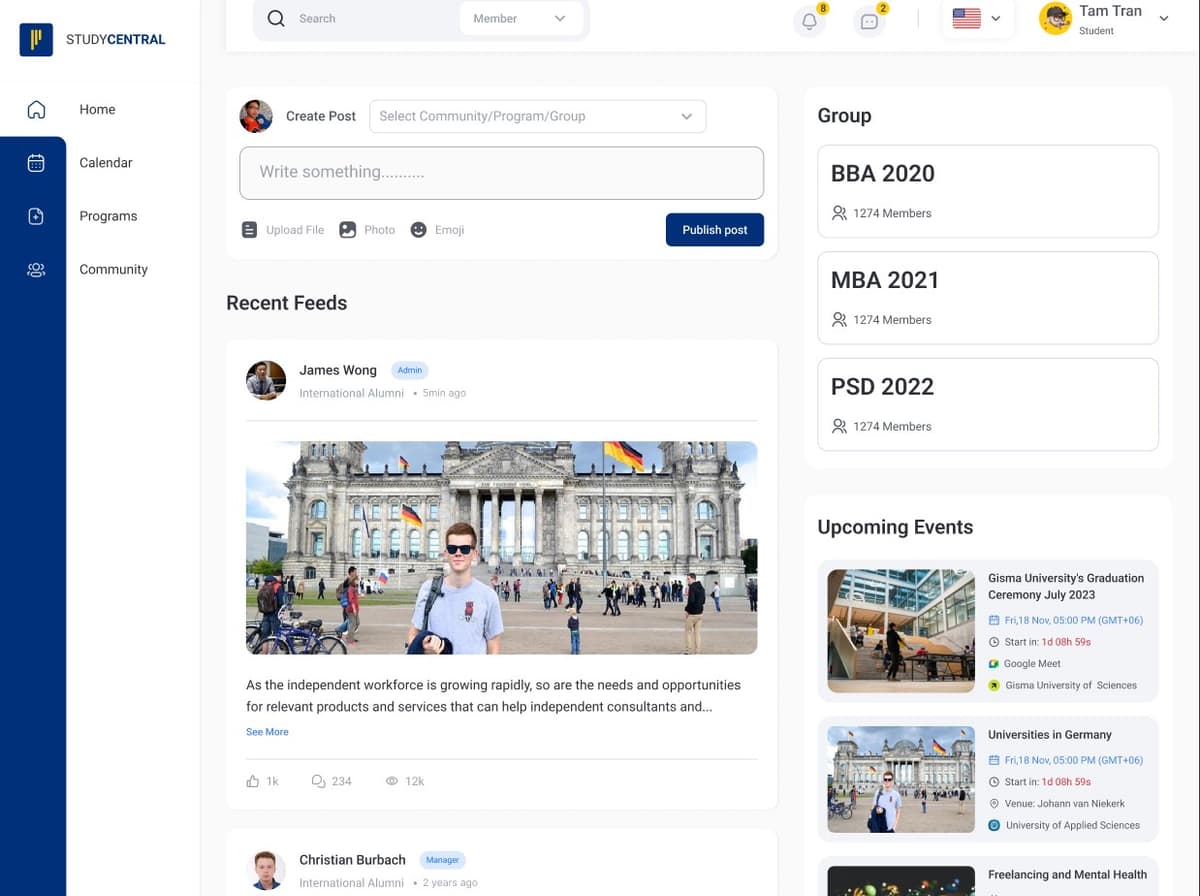Click the Like icon on James Wong's post

[x=253, y=780]
